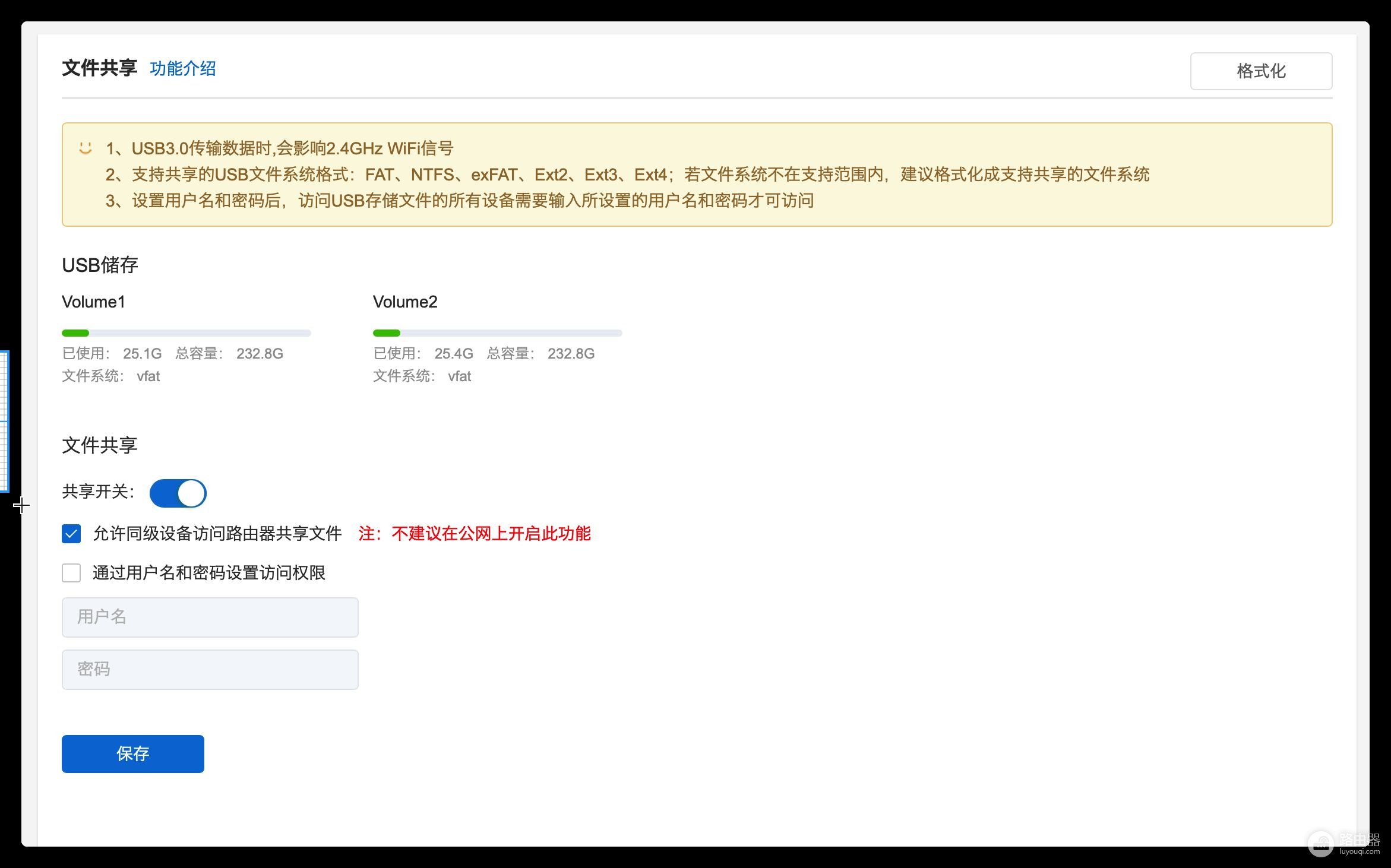Click the 格式化 button

click(1260, 71)
